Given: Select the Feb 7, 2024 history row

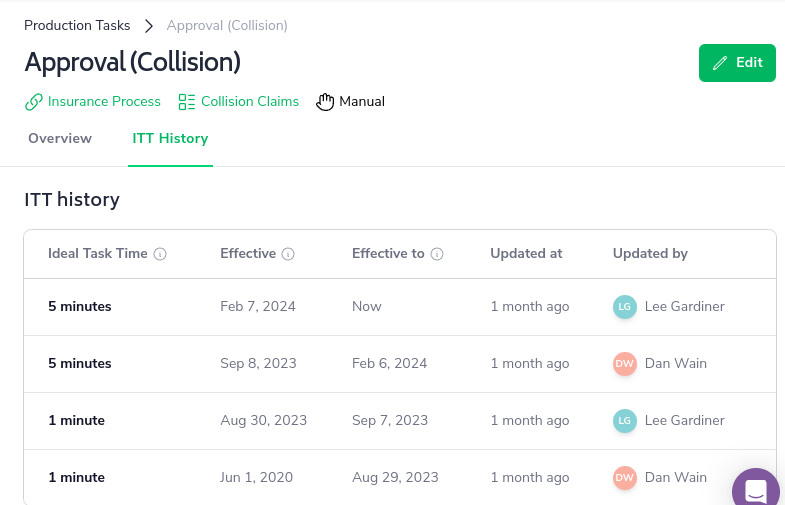Looking at the screenshot, I should point(258,307).
